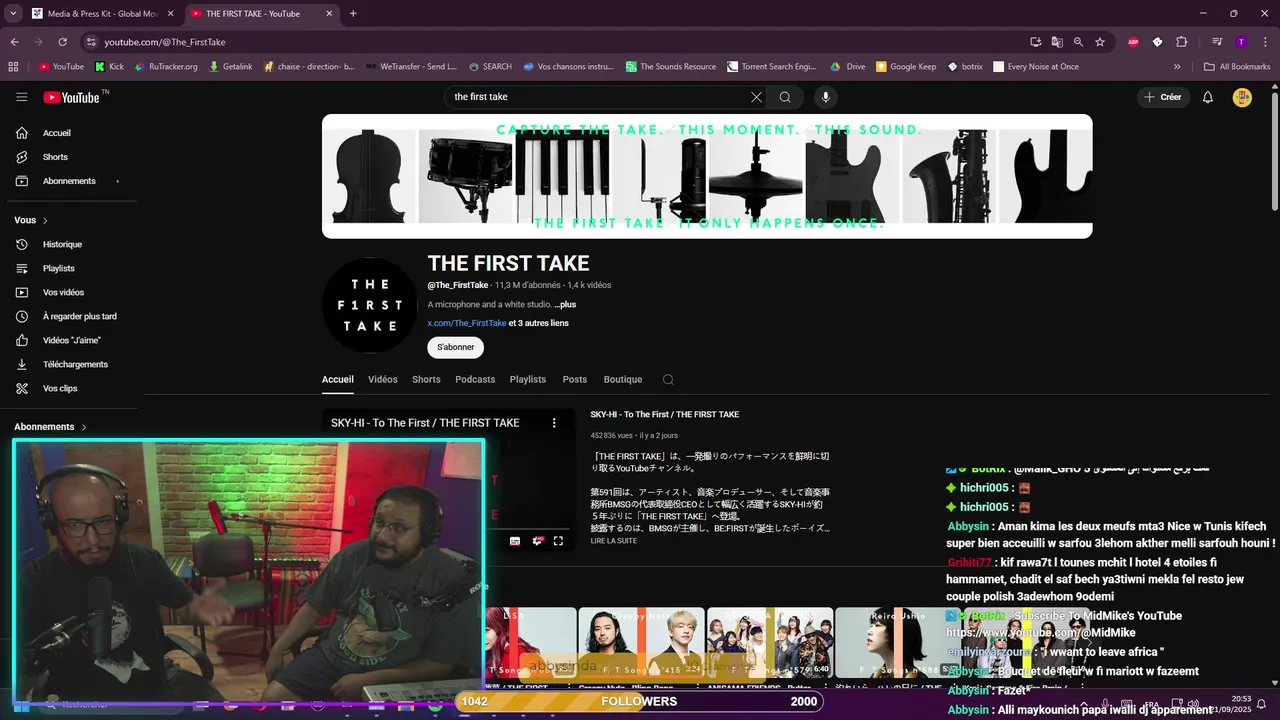The height and width of the screenshot is (720, 1280).
Task: Open the RuTracker.org bookmark
Action: pos(166,67)
